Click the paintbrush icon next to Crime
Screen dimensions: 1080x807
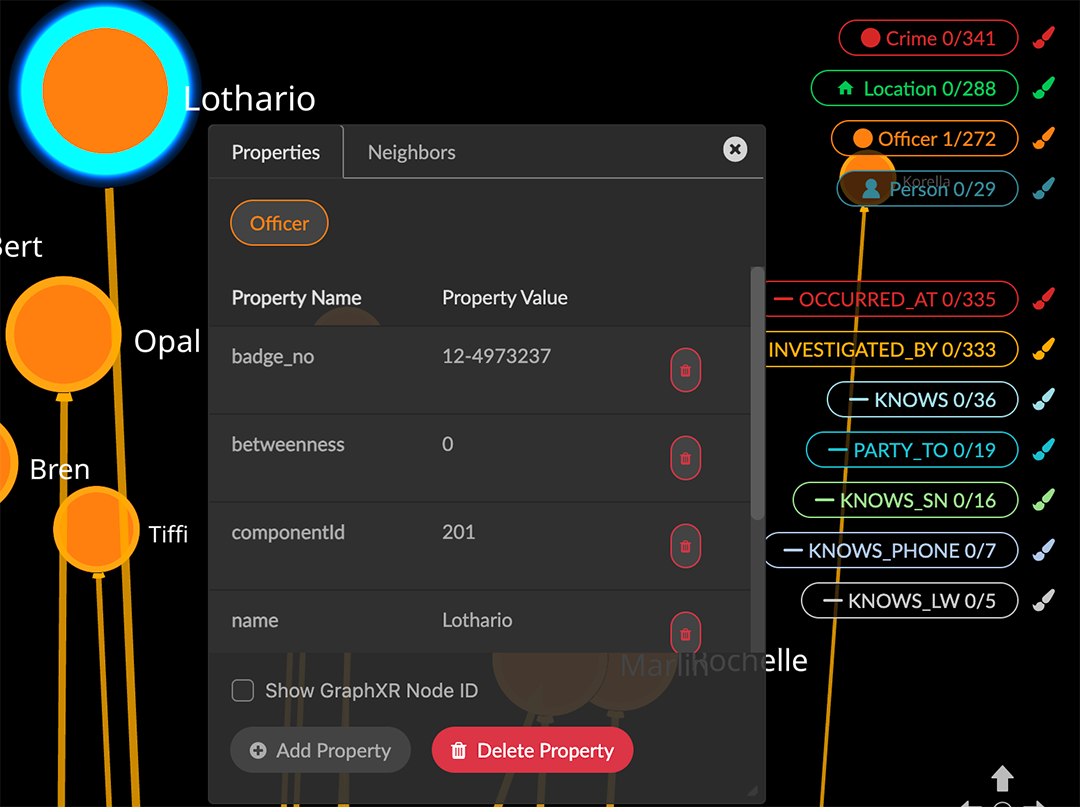pos(1043,39)
